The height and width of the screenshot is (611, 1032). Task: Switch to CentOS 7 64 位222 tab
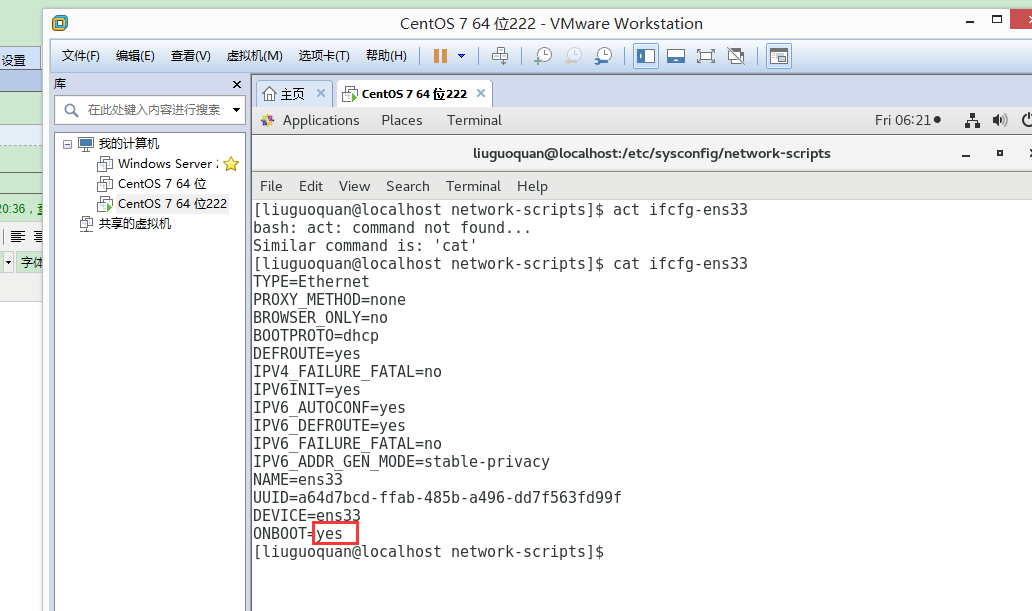tap(414, 94)
